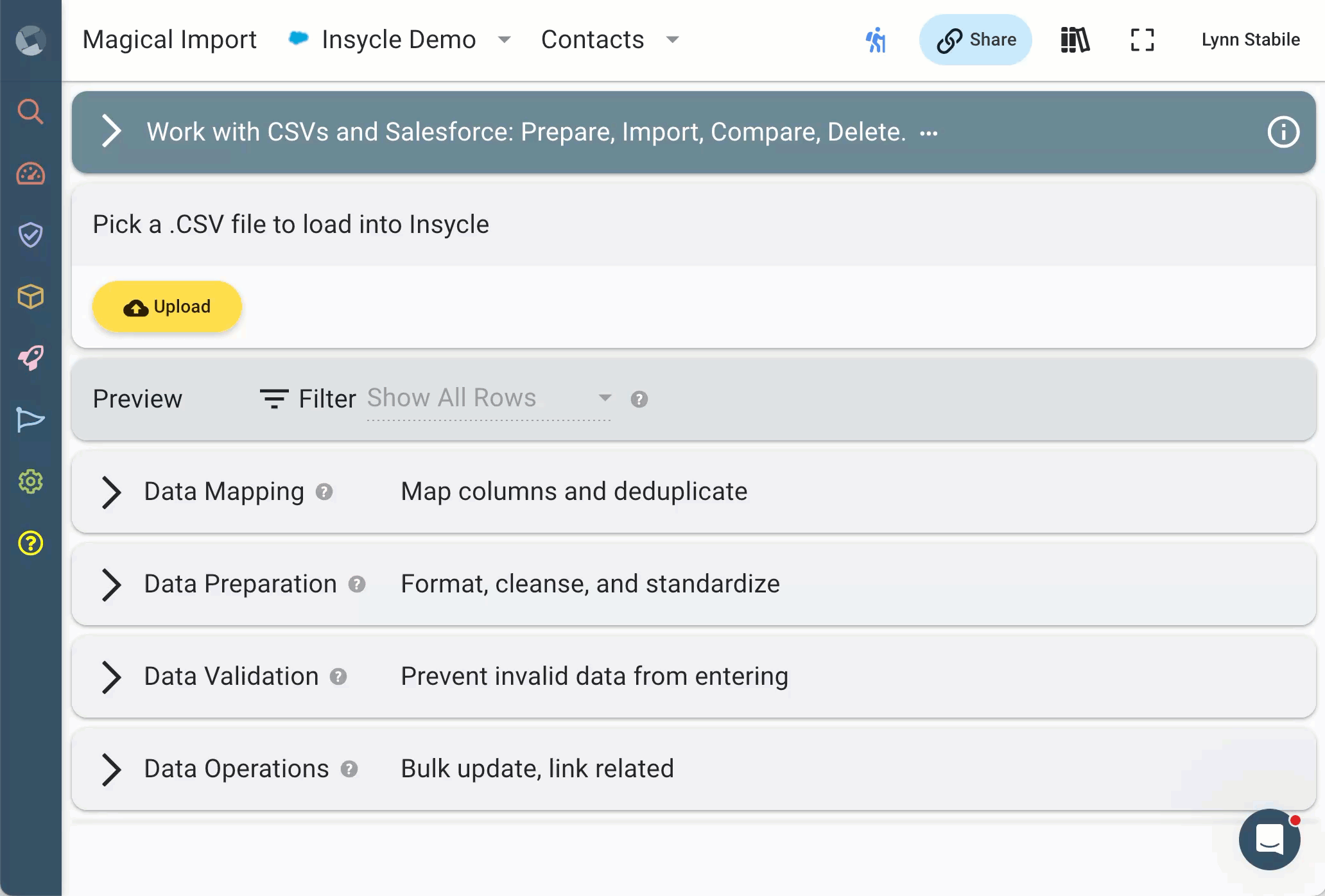The width and height of the screenshot is (1325, 896).
Task: Open the search magnifier in sidebar
Action: pos(30,112)
